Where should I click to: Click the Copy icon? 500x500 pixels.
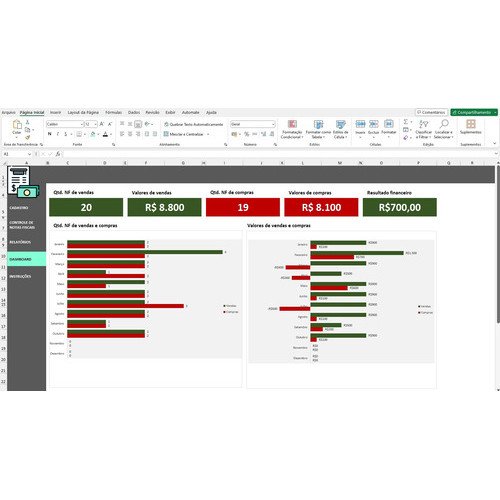tap(28, 130)
